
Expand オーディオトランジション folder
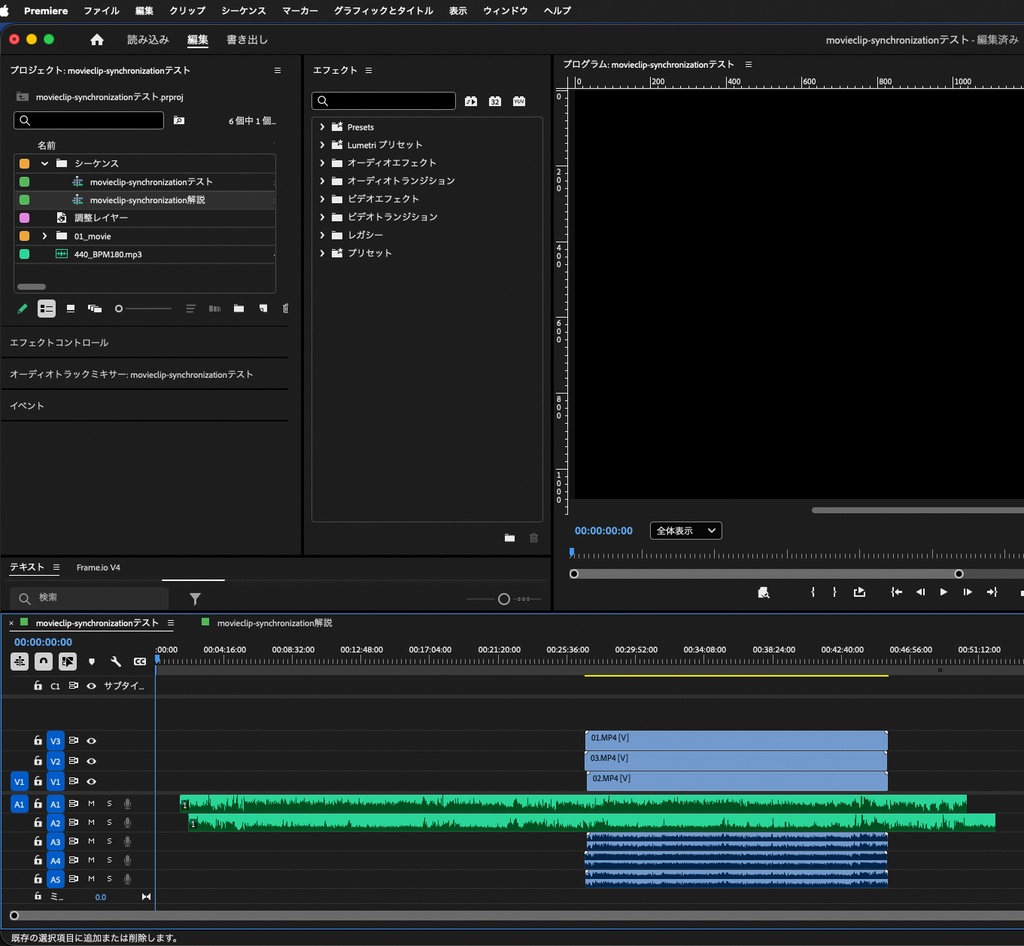(x=322, y=181)
